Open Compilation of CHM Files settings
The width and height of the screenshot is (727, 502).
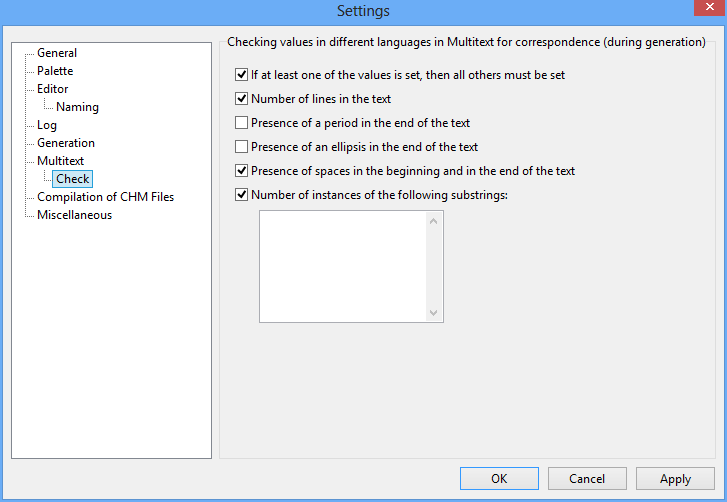[105, 197]
